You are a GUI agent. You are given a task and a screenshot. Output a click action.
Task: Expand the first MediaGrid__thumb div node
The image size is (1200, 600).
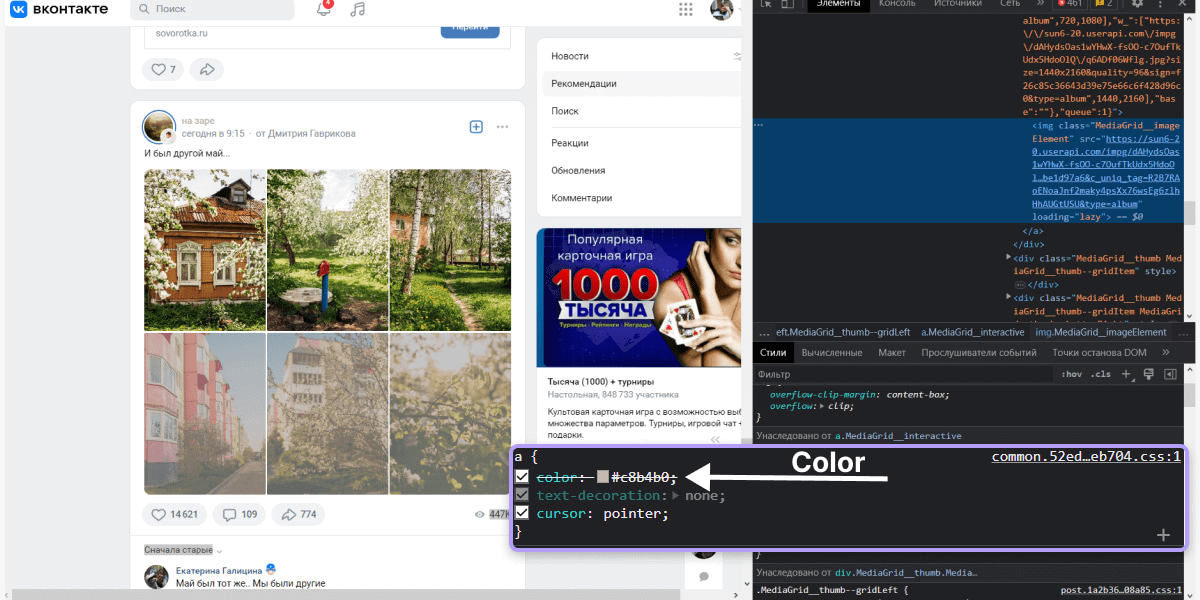pos(1008,258)
